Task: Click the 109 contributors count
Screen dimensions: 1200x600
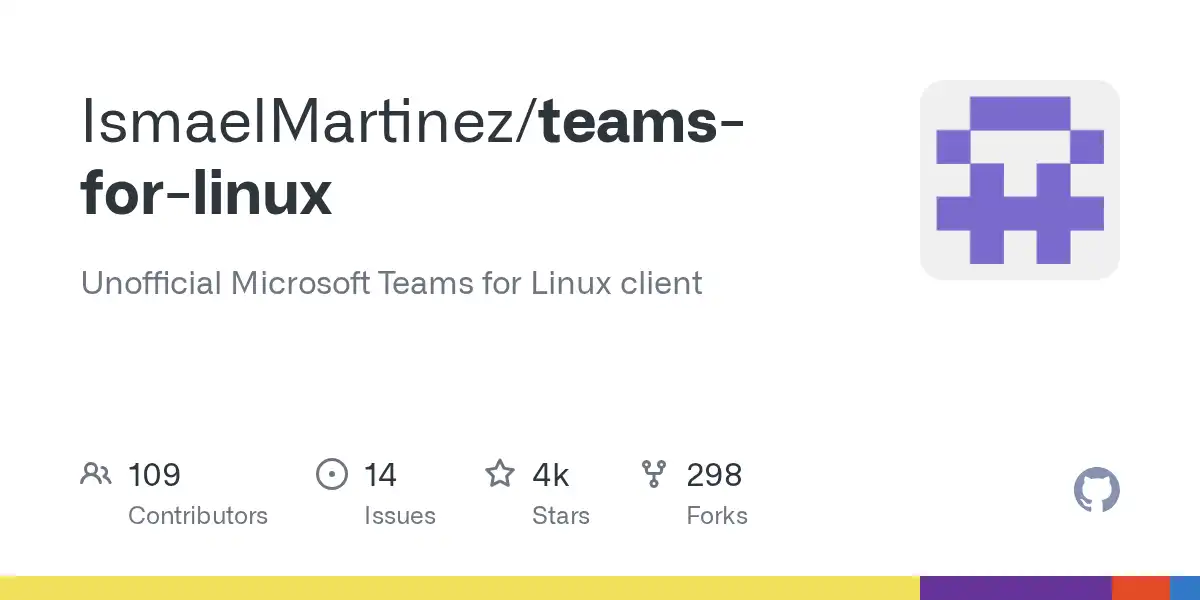Action: click(154, 474)
